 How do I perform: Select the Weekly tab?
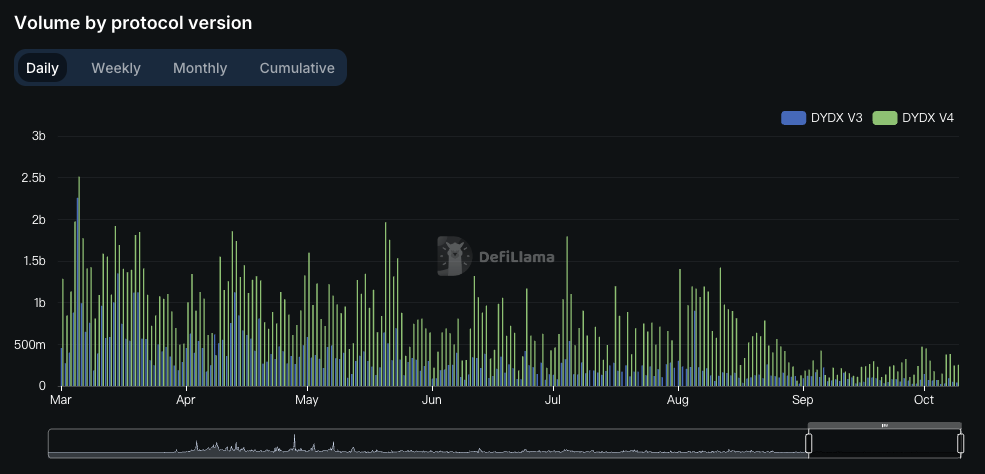point(116,68)
